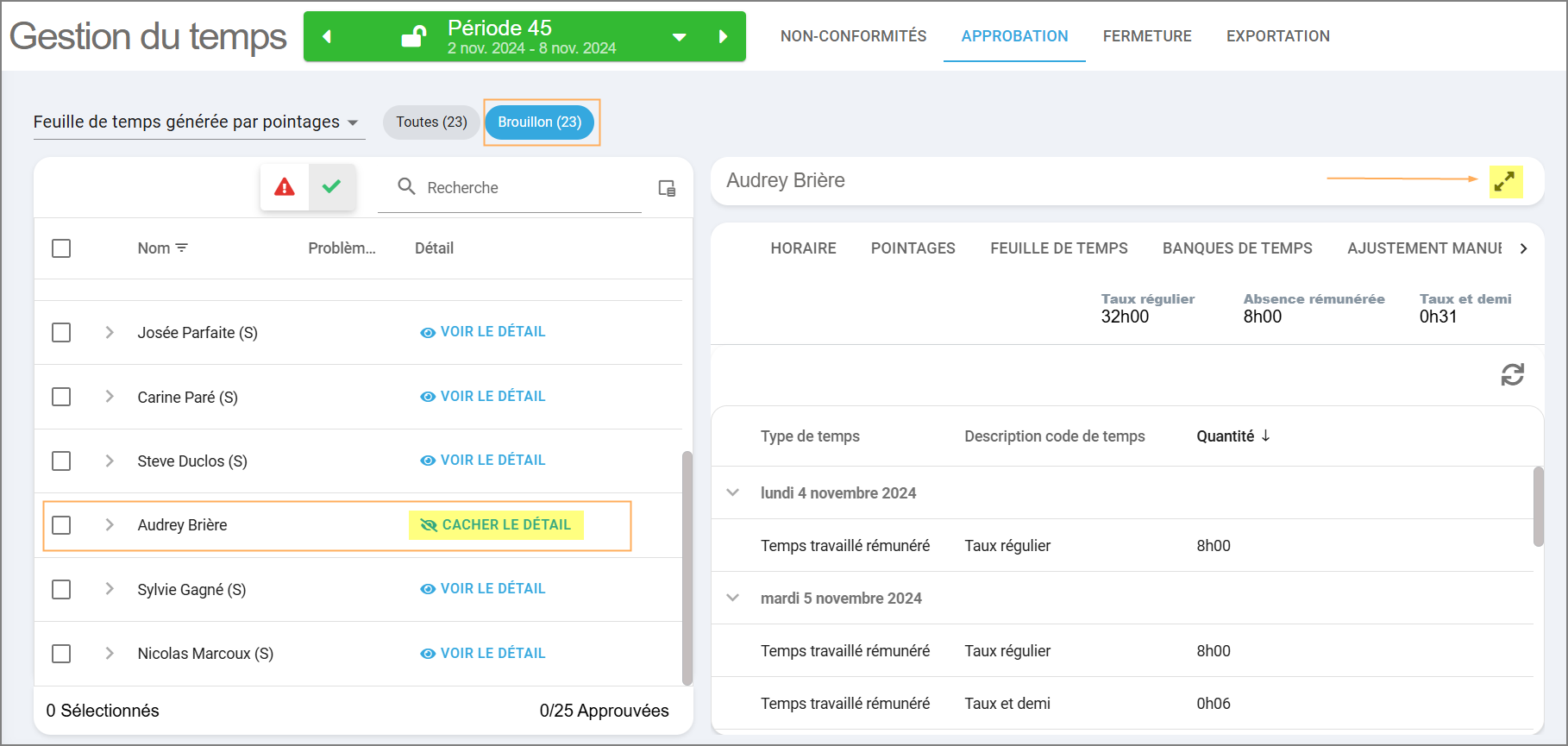Screen dimensions: 1568x746
Task: Click the 0h06 quantity value
Action: pos(1214,704)
